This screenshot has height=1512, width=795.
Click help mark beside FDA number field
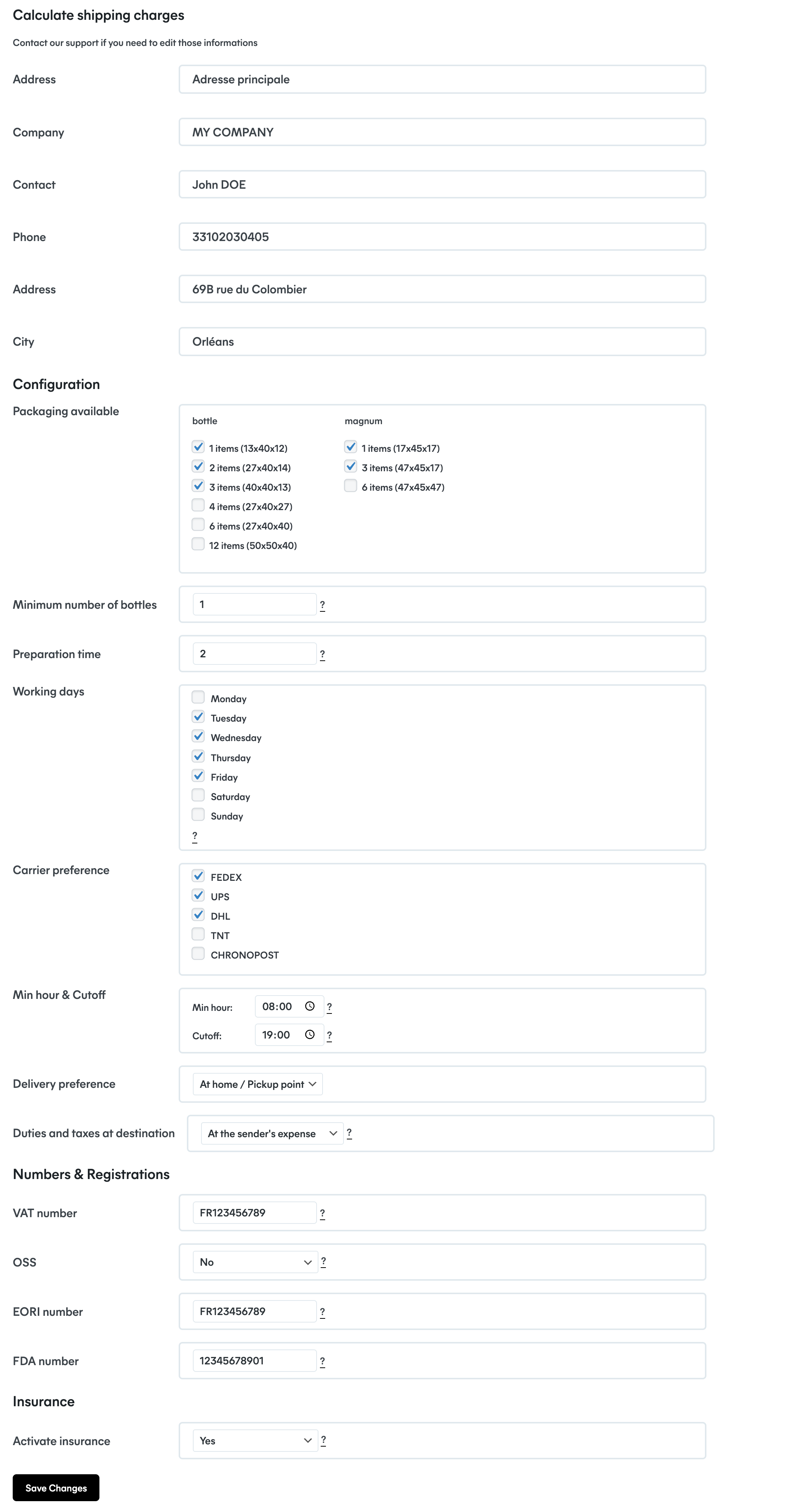coord(322,1361)
